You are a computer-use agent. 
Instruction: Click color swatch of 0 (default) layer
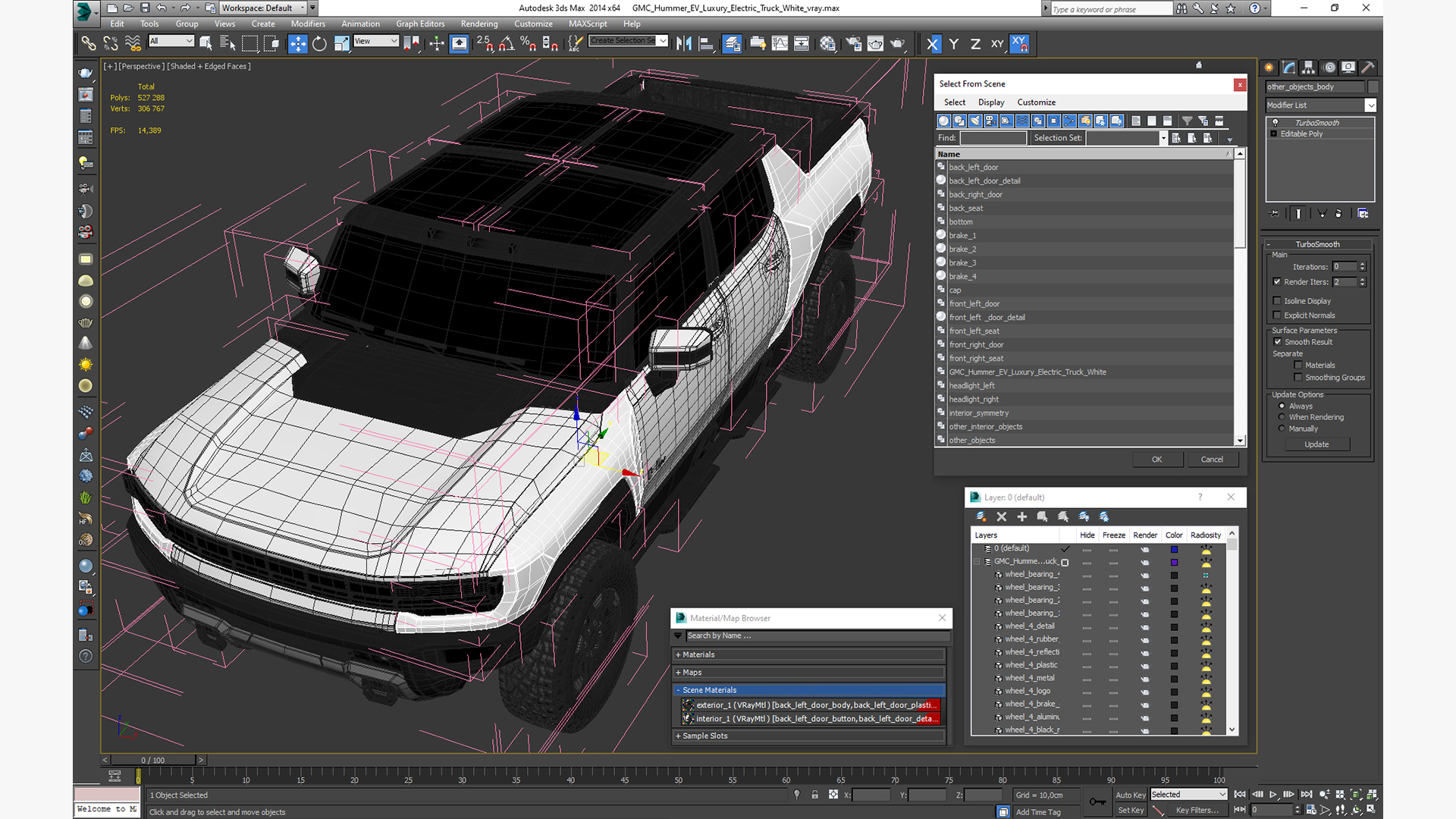tap(1174, 549)
